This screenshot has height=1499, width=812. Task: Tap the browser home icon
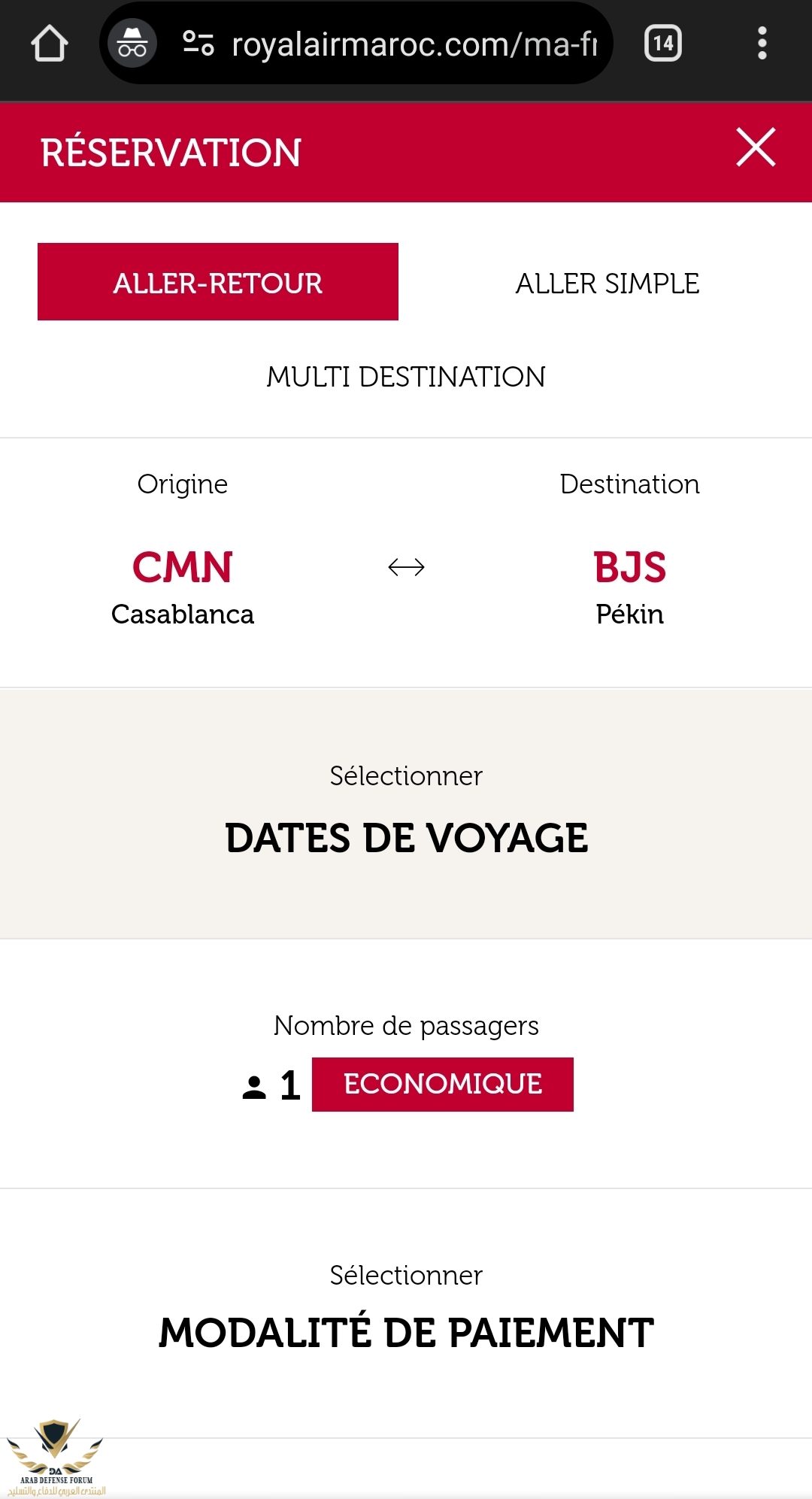pyautogui.click(x=50, y=44)
